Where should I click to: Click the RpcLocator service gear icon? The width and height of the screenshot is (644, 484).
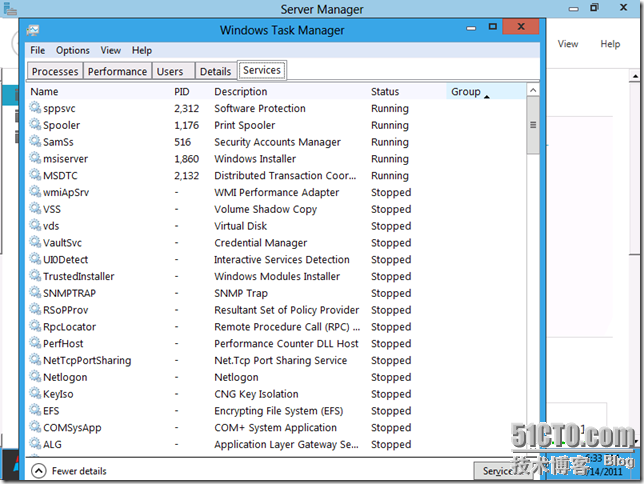click(x=35, y=327)
